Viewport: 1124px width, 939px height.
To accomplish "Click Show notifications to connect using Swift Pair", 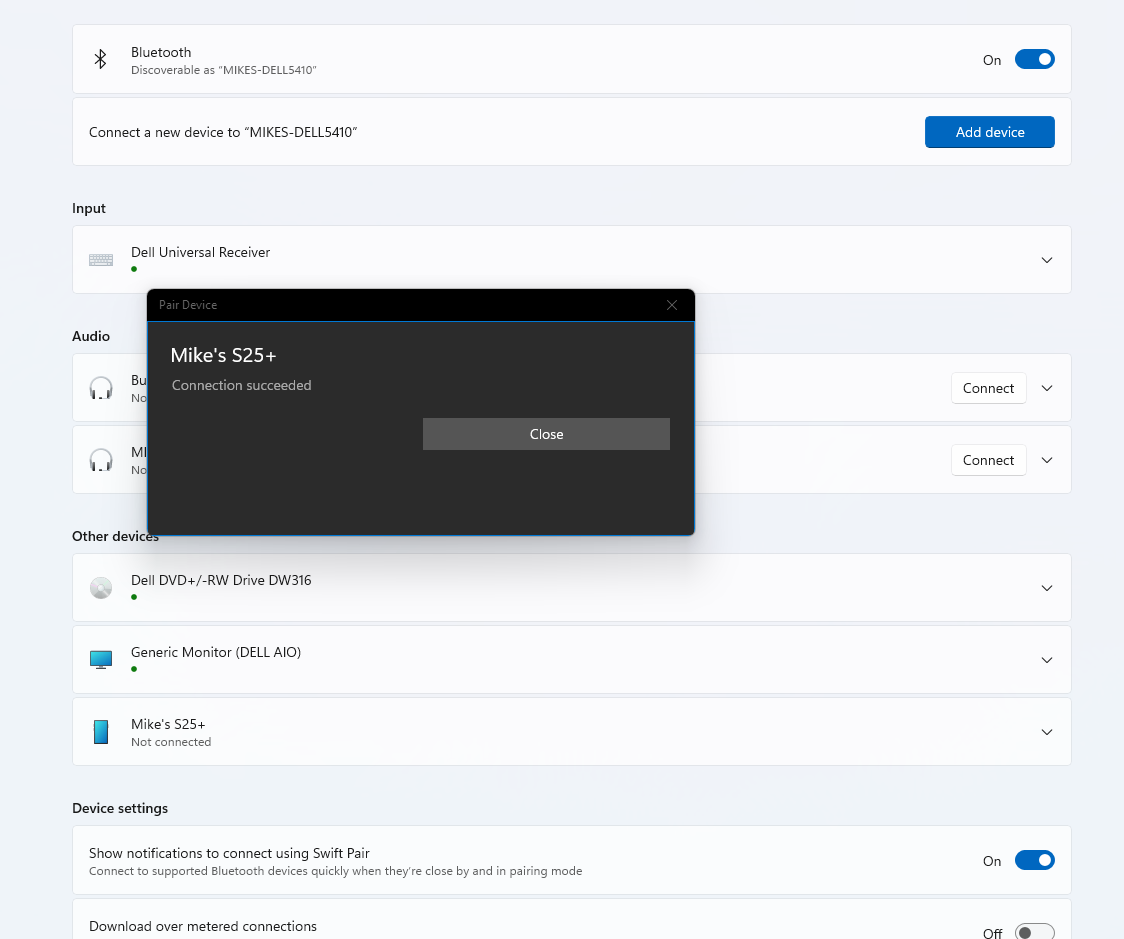I will click(229, 854).
